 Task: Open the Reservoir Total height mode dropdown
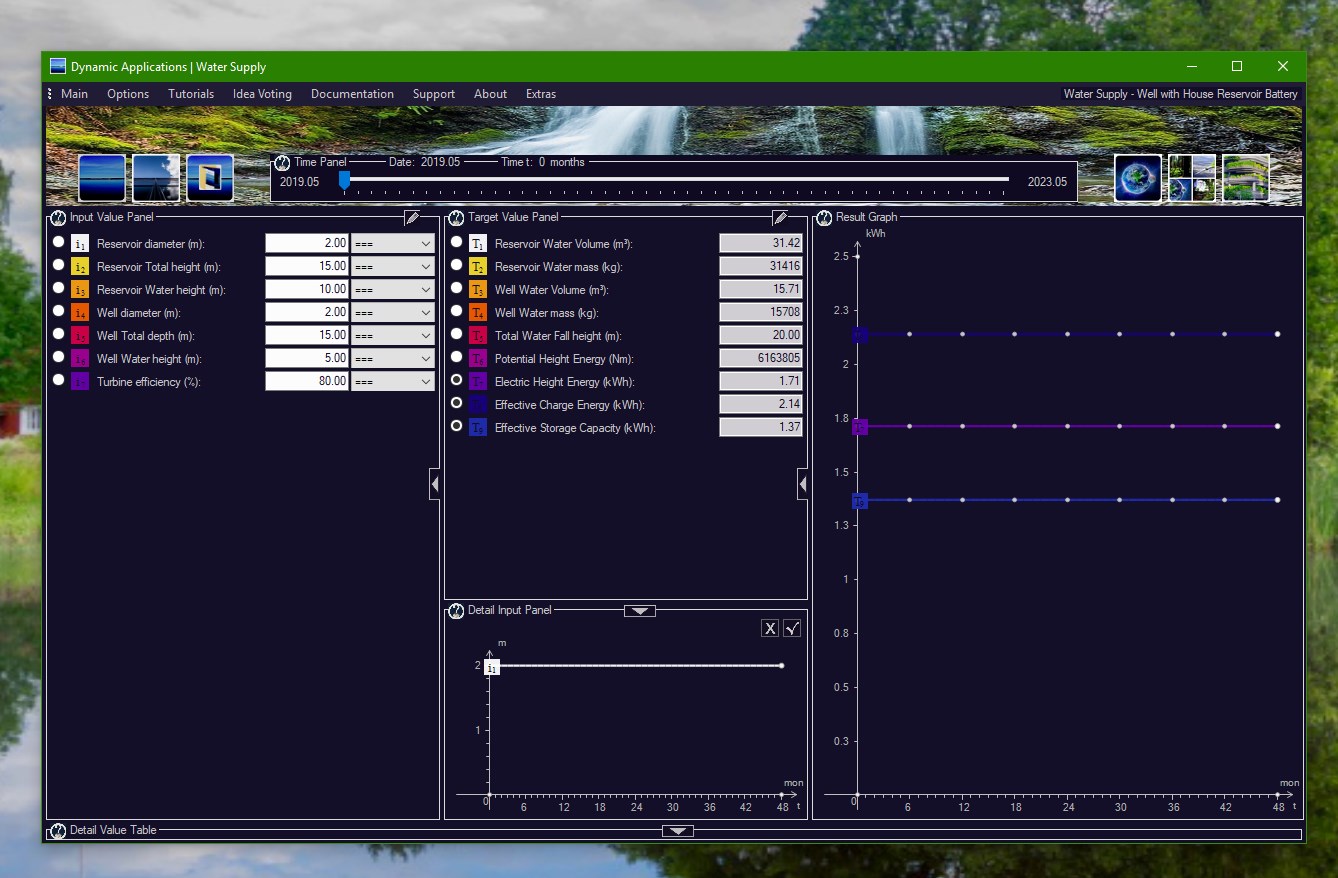coord(393,266)
